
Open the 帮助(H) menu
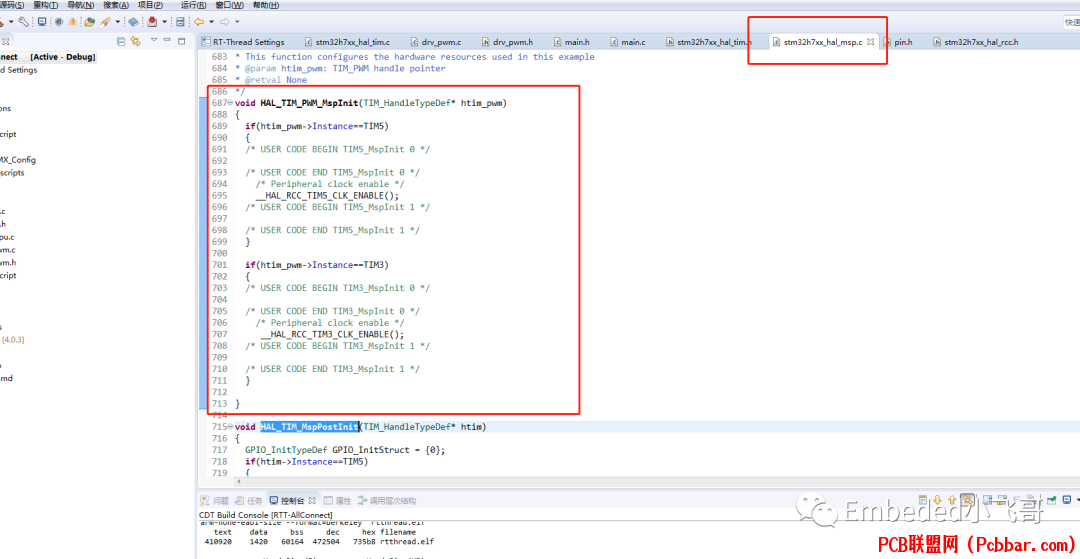(x=266, y=5)
